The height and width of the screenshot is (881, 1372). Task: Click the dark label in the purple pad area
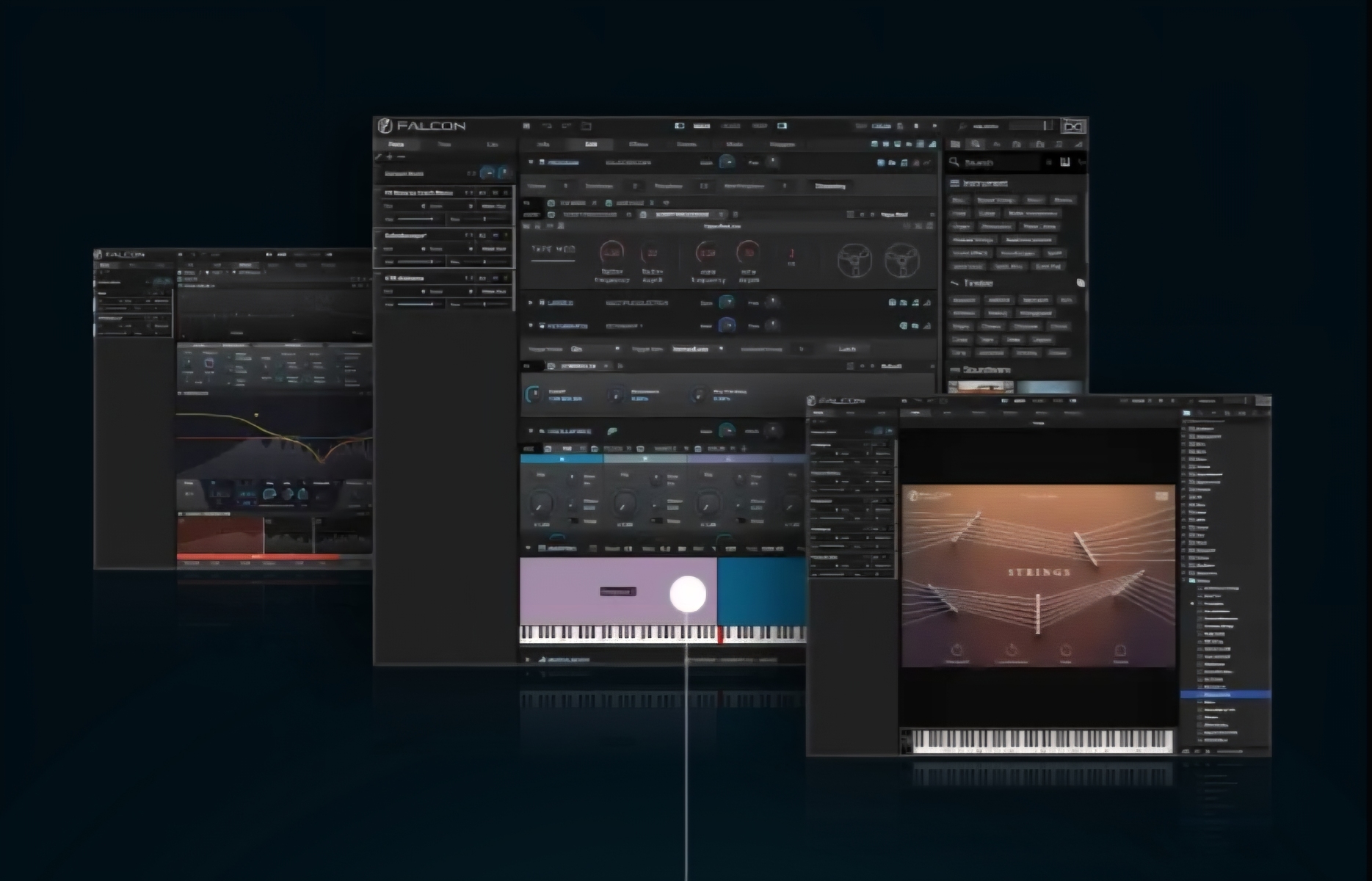[618, 591]
